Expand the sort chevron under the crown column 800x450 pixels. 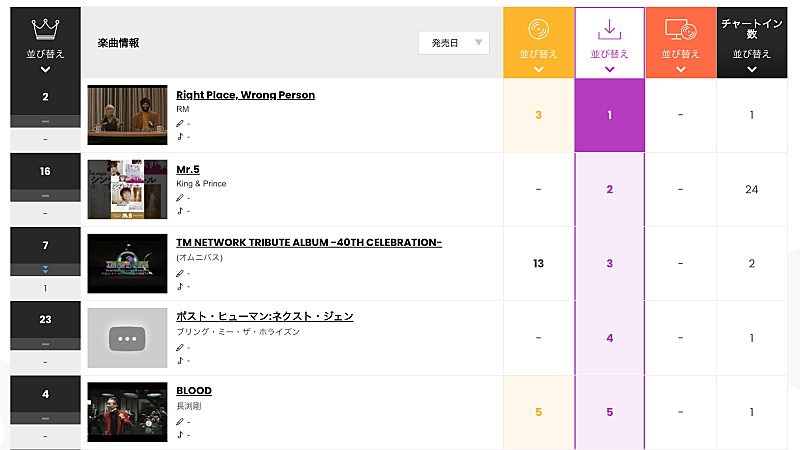[45, 69]
